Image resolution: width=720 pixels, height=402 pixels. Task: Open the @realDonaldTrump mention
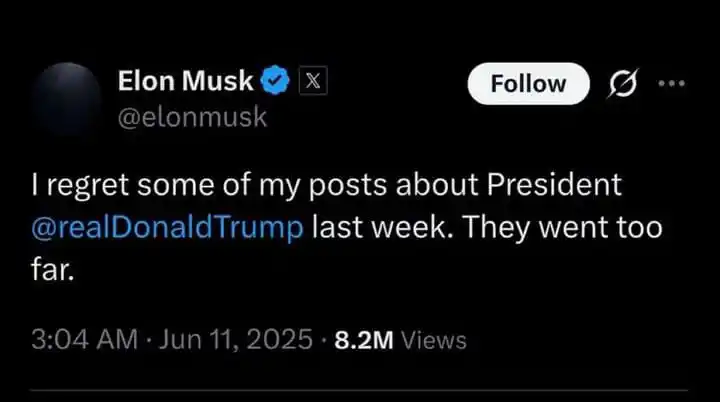166,227
